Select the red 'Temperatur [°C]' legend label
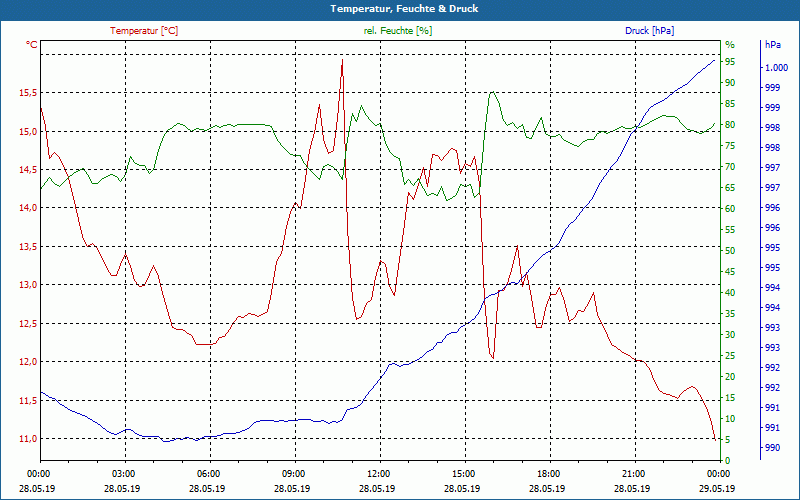Screen dimensions: 800x500 (144, 31)
